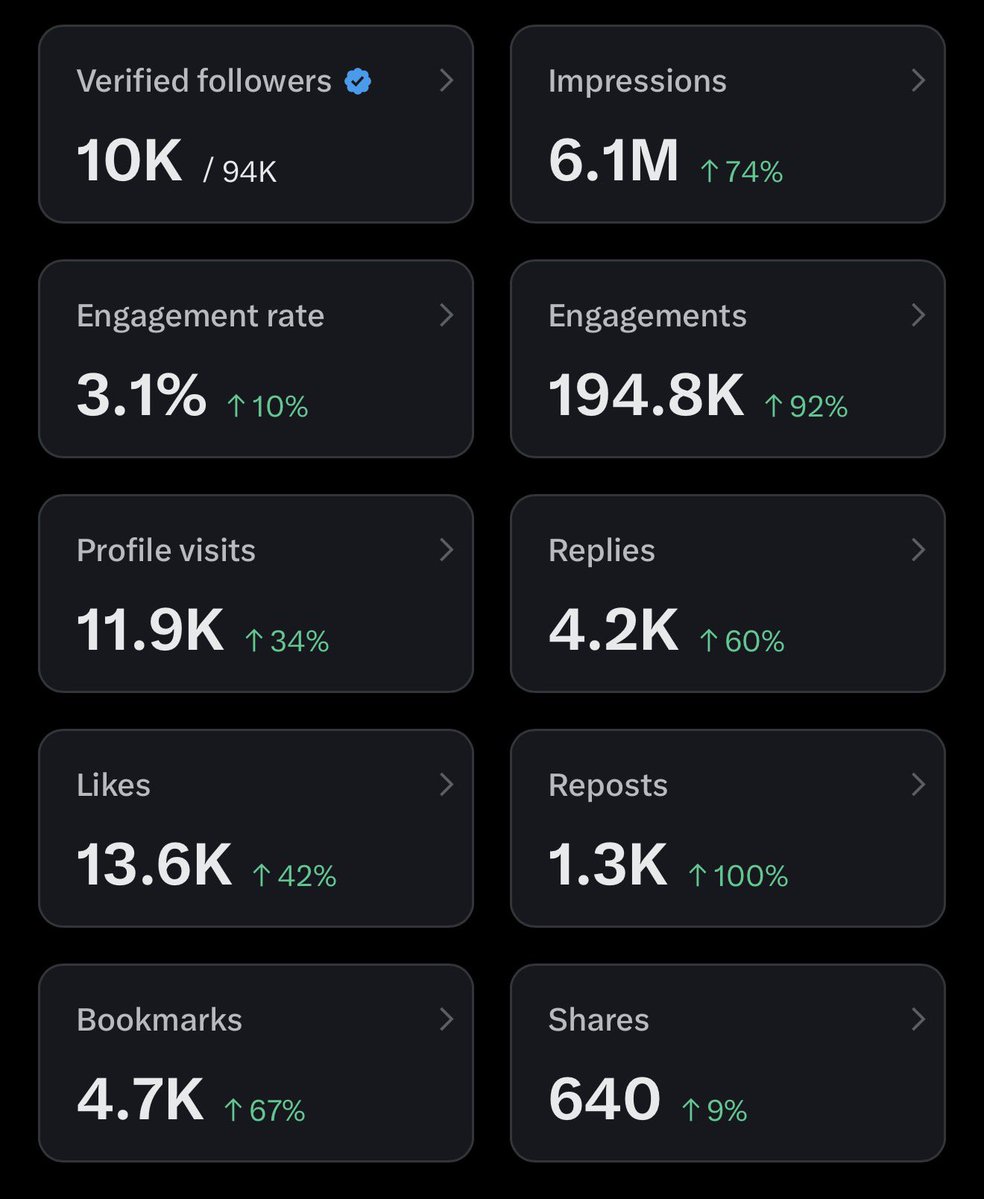Click the 640 shares number
Viewport: 984px width, 1199px height.
click(604, 1100)
